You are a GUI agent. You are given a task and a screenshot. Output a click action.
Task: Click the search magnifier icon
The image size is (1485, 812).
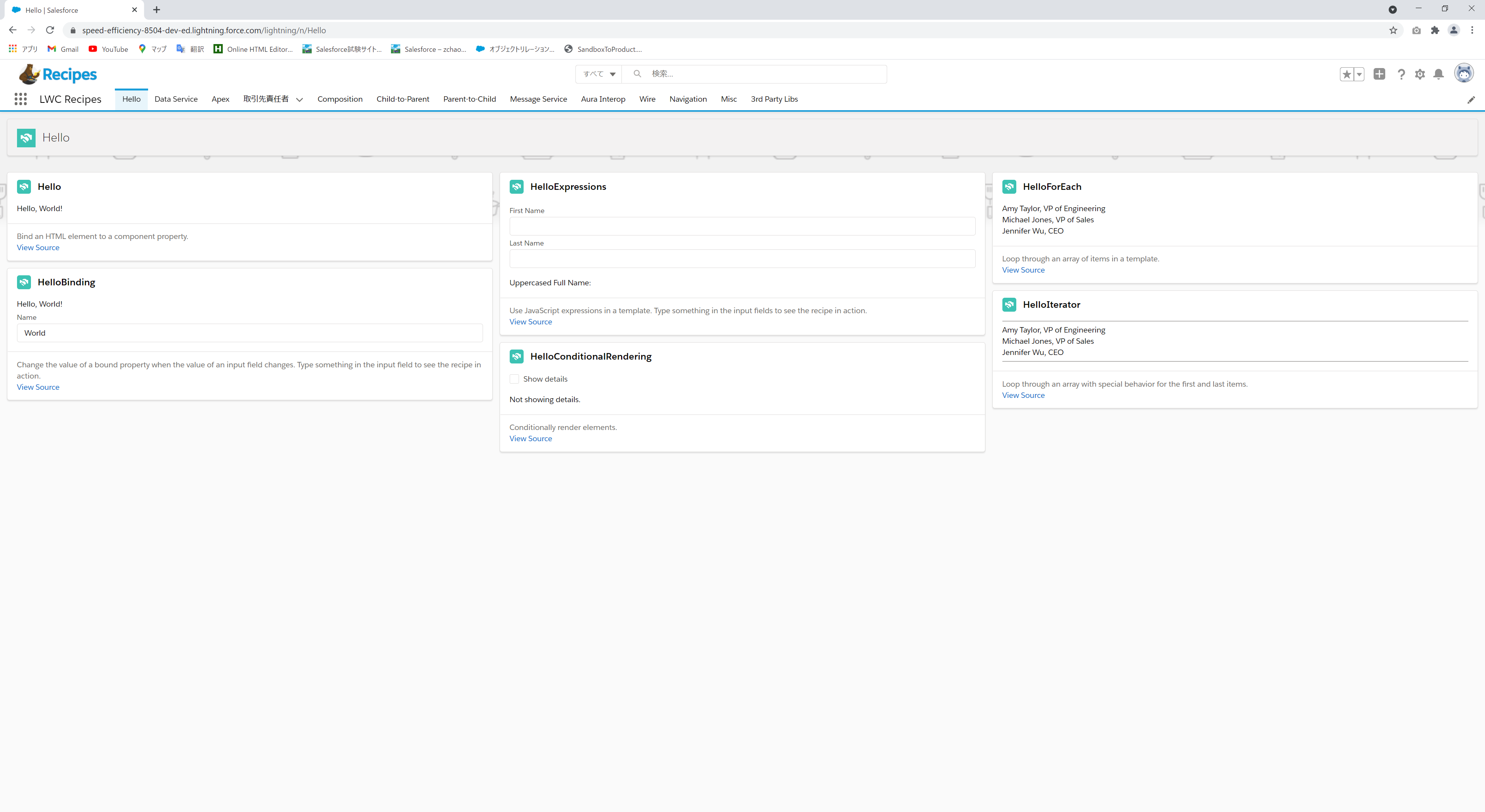[x=637, y=74]
